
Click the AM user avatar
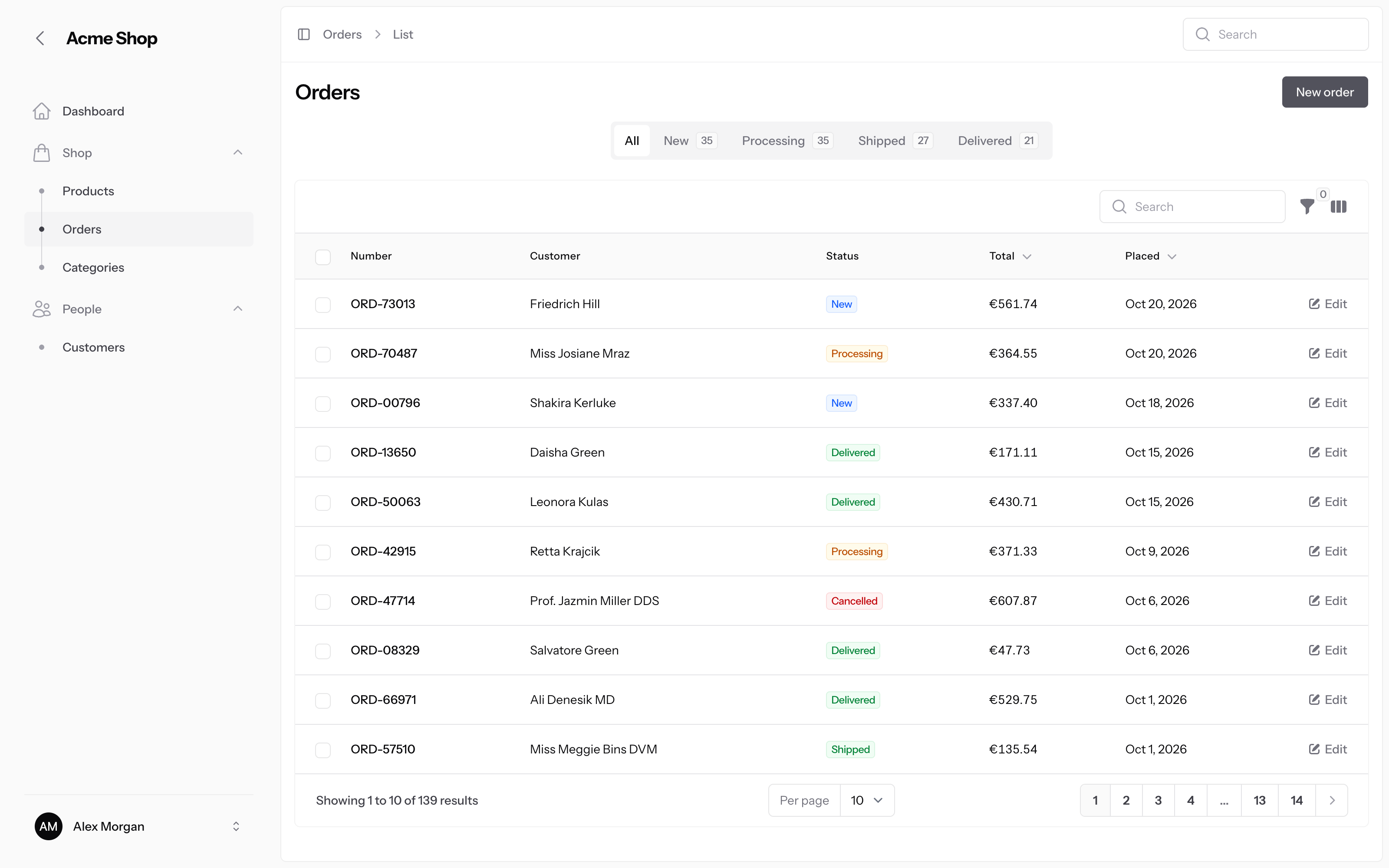(x=49, y=826)
